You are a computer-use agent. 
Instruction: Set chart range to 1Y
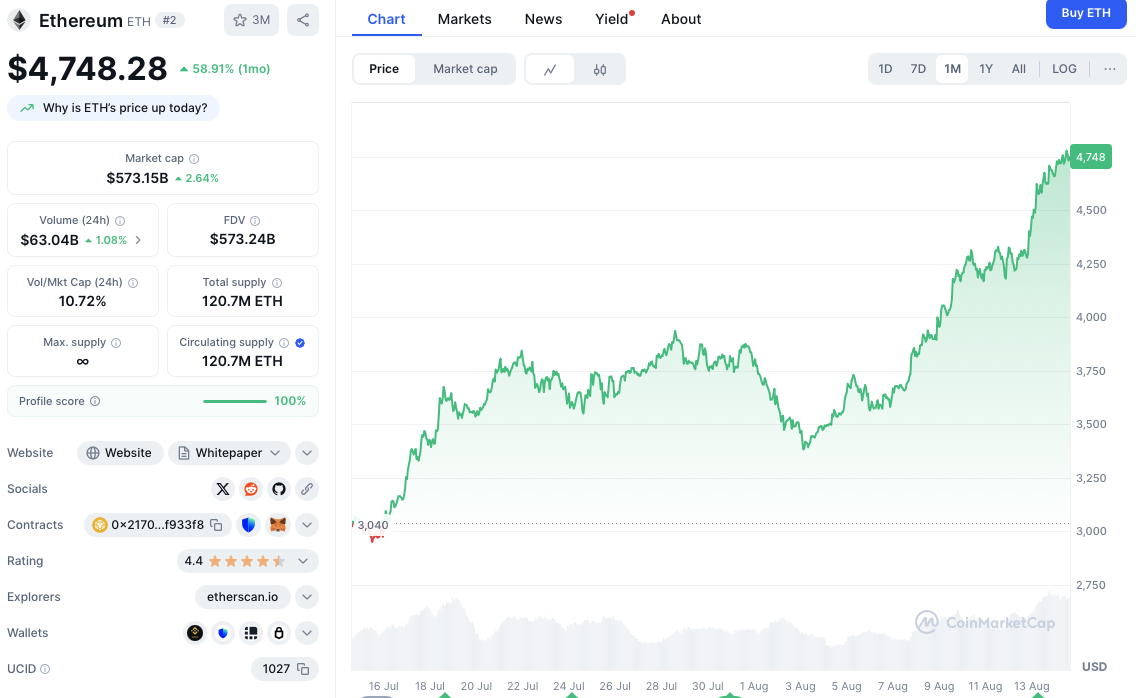pos(986,69)
